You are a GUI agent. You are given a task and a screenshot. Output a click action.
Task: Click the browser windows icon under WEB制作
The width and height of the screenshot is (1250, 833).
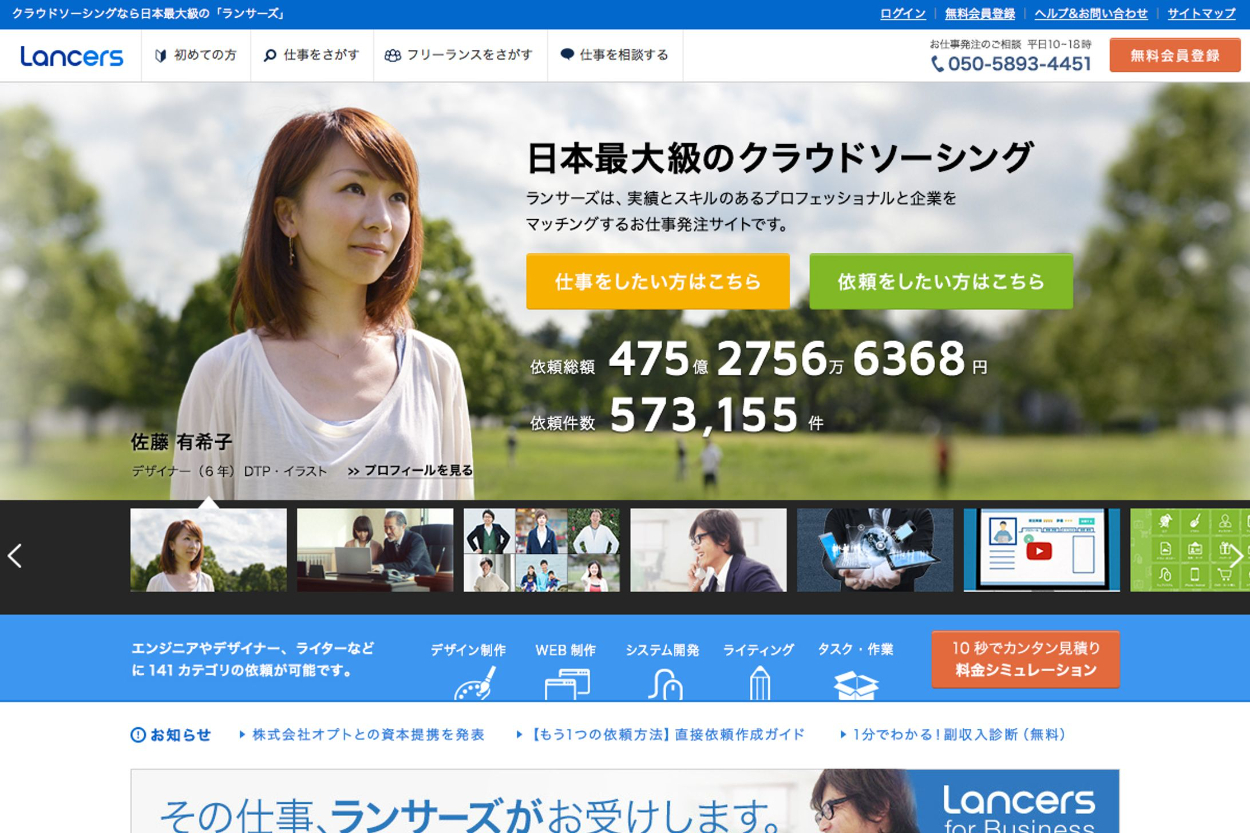567,684
